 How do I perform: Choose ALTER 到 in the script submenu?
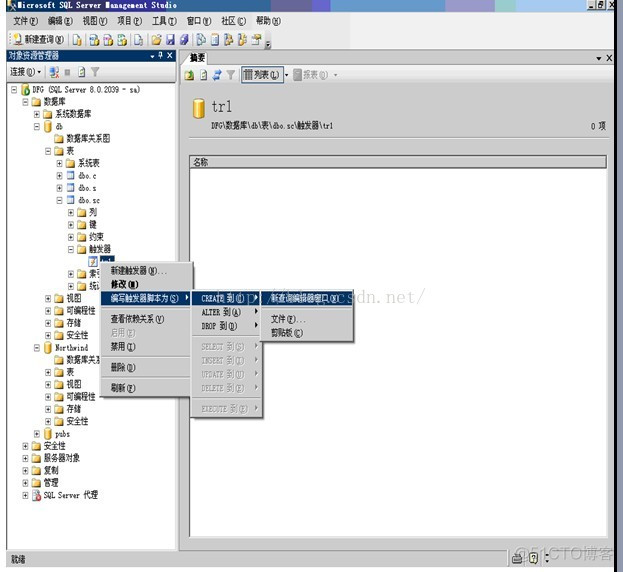tap(226, 312)
